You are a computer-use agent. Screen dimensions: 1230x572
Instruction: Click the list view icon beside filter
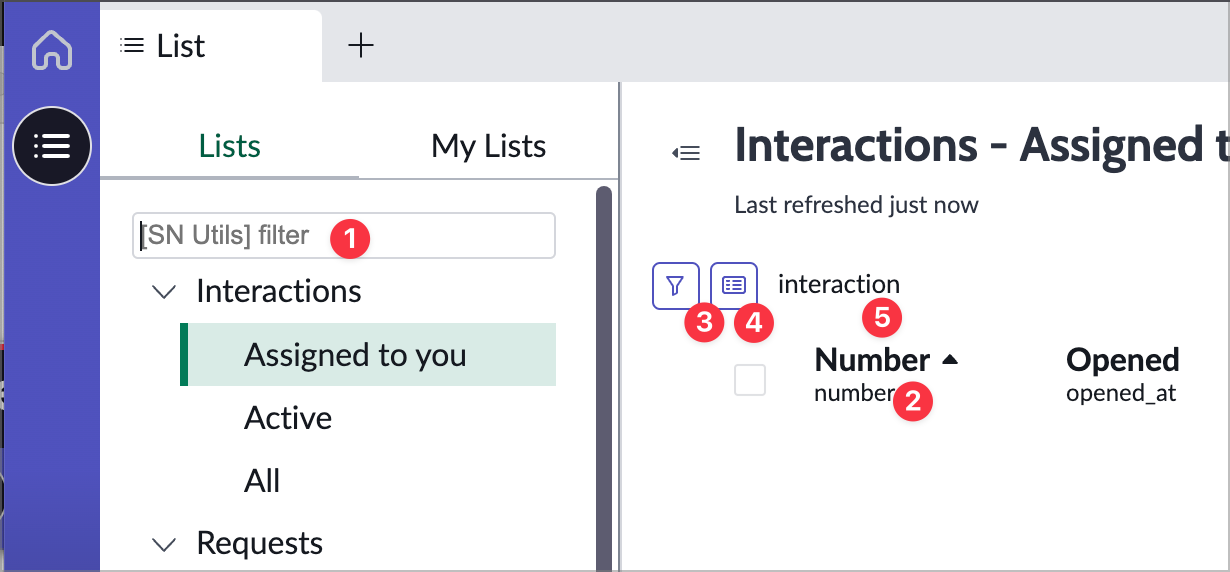734,286
